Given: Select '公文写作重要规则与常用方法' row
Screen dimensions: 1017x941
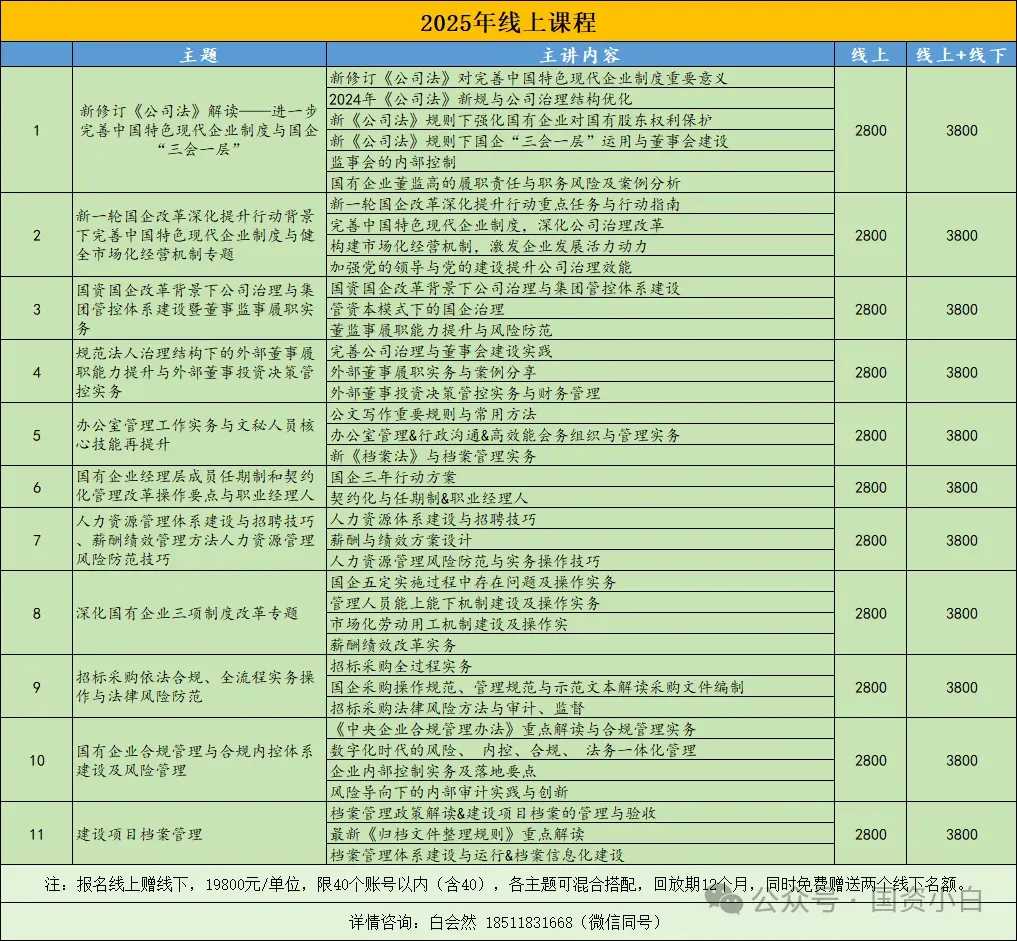Looking at the screenshot, I should point(580,414).
